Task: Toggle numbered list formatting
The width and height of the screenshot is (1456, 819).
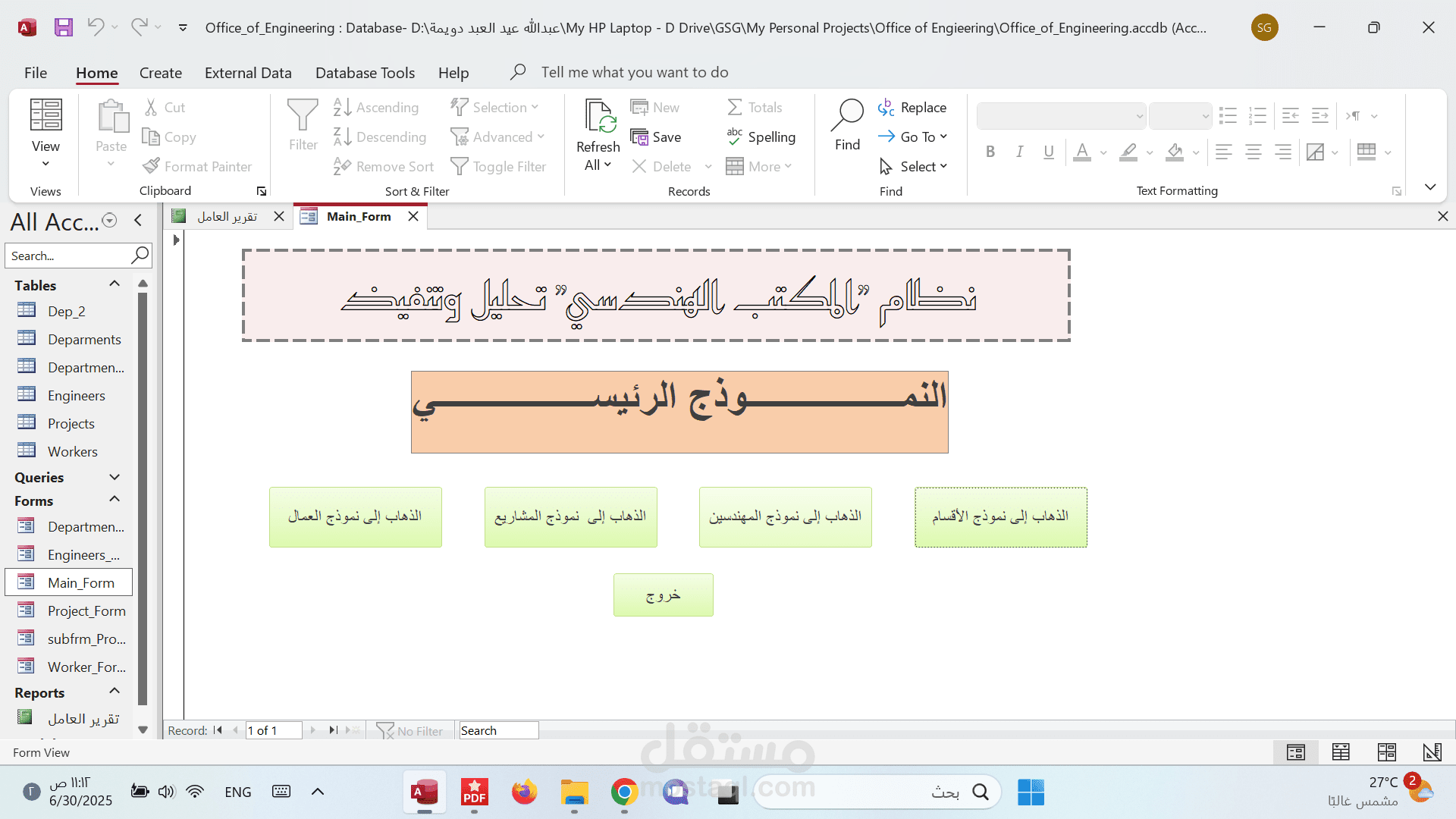Action: tap(1258, 116)
